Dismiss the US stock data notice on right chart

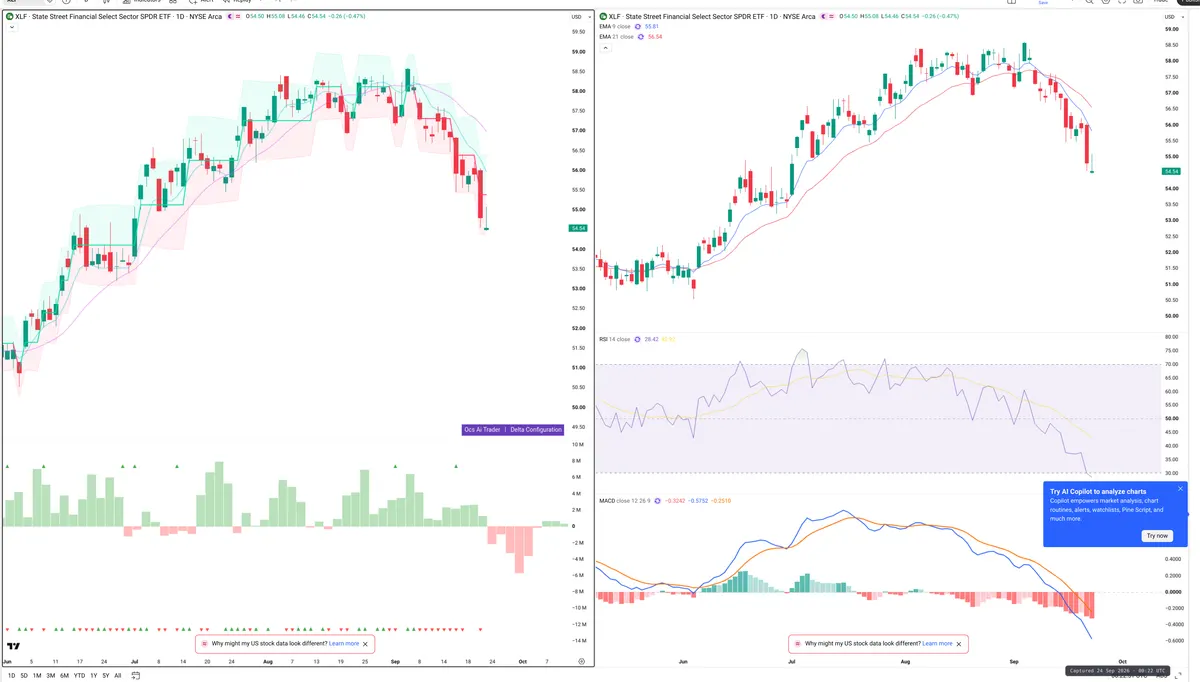pyautogui.click(x=959, y=644)
